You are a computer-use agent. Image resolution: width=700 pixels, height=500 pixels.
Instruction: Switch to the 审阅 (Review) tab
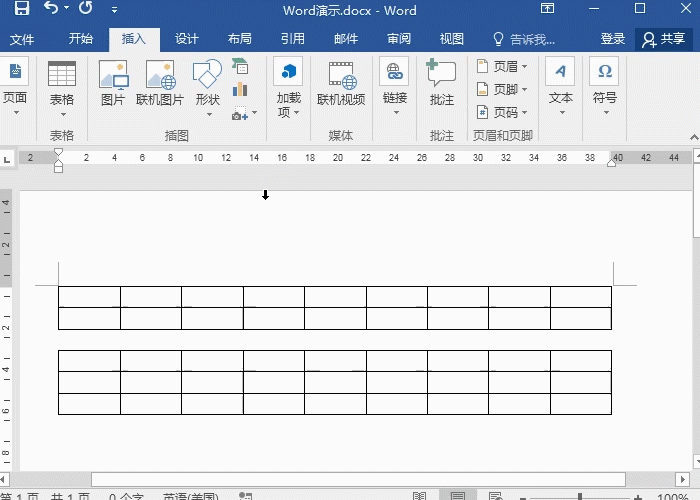point(399,39)
